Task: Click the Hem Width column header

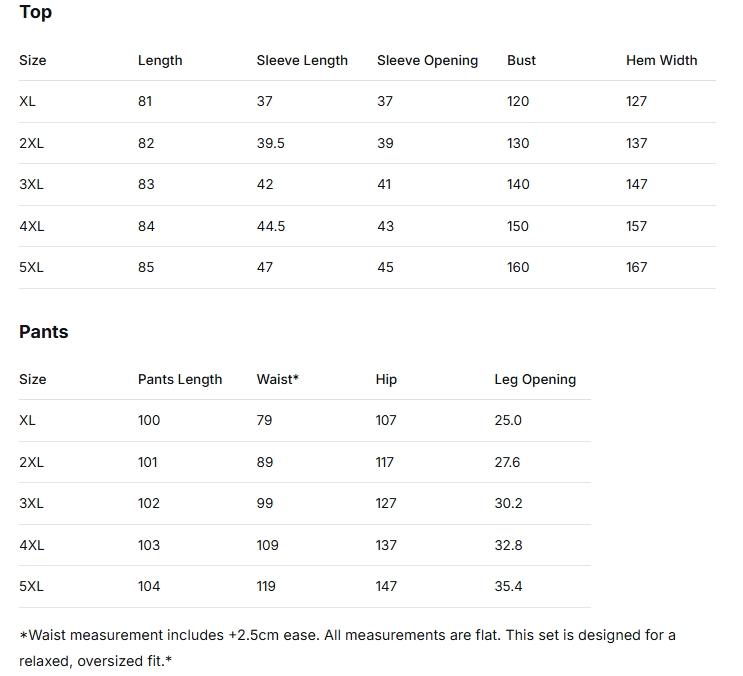Action: [661, 60]
